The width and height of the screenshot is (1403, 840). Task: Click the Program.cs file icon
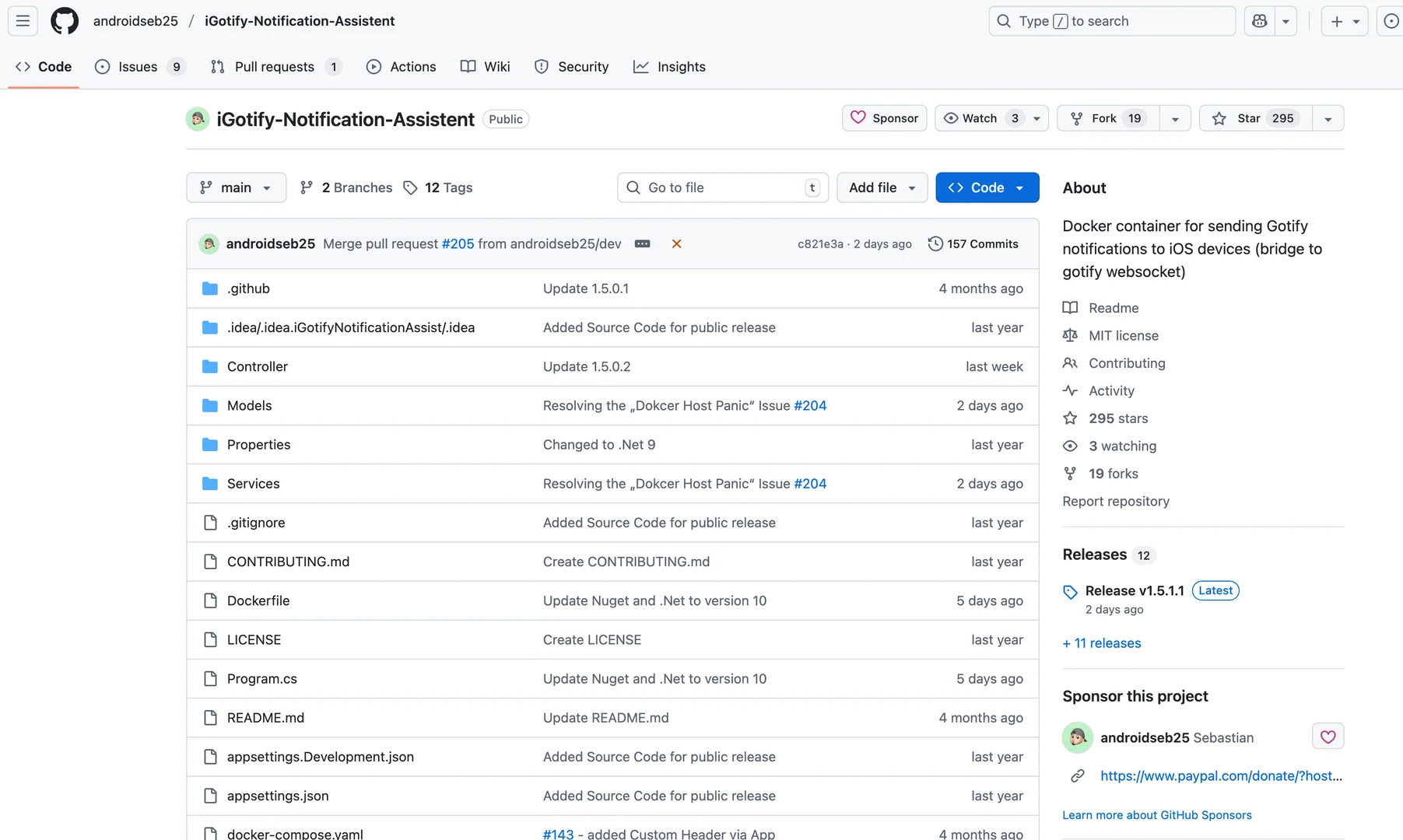(x=209, y=678)
